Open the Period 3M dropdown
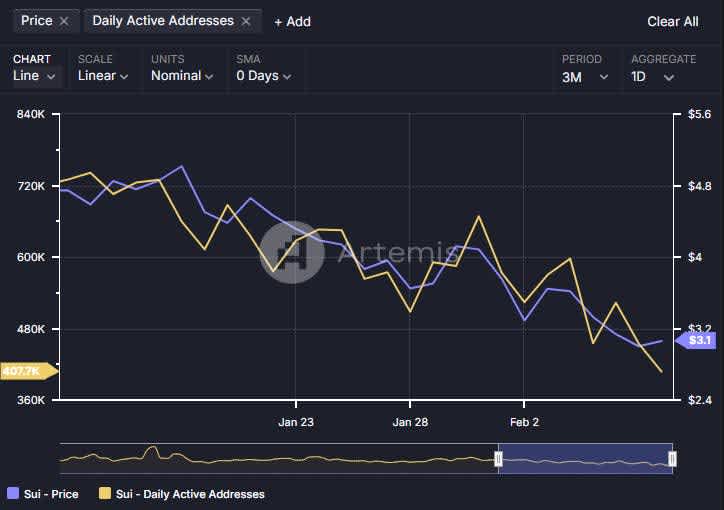The width and height of the screenshot is (724, 510). 585,77
